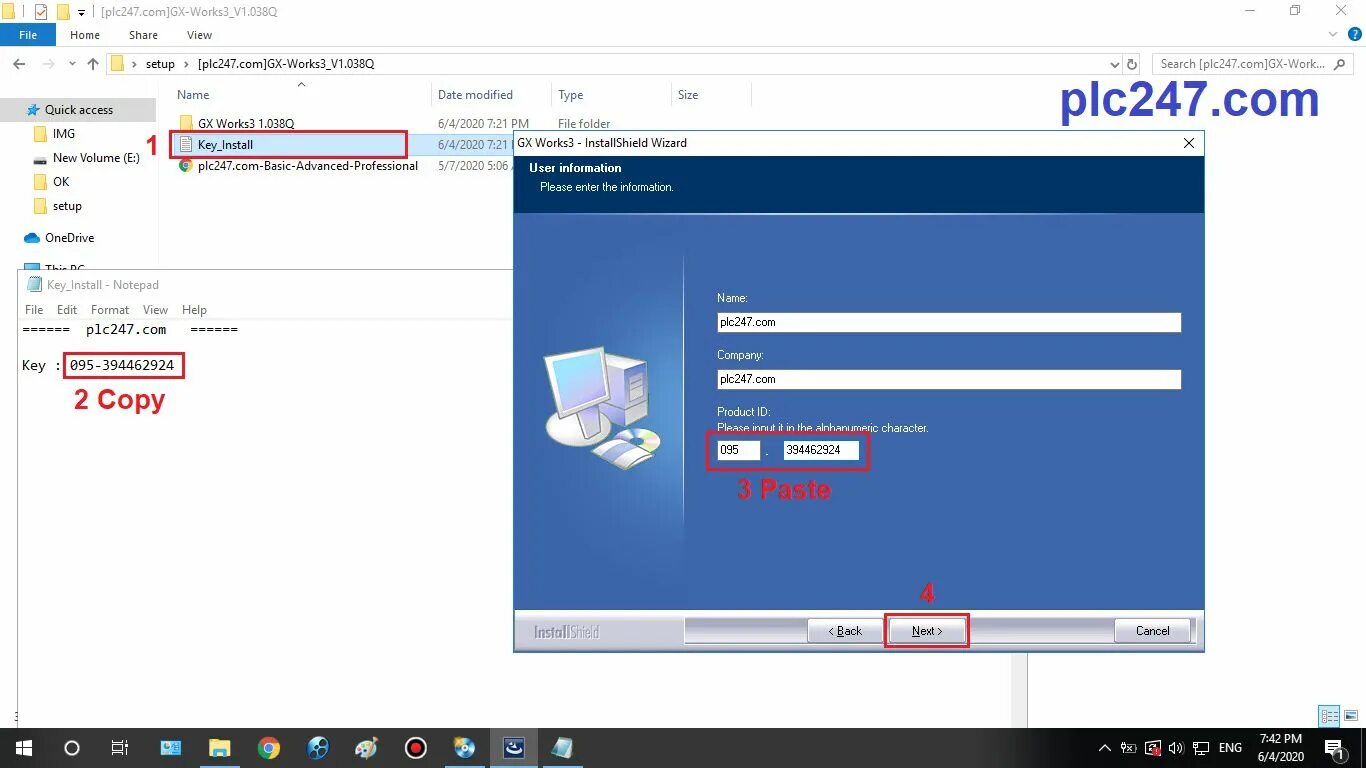
Task: Click Product ID first field 095
Action: pos(738,450)
